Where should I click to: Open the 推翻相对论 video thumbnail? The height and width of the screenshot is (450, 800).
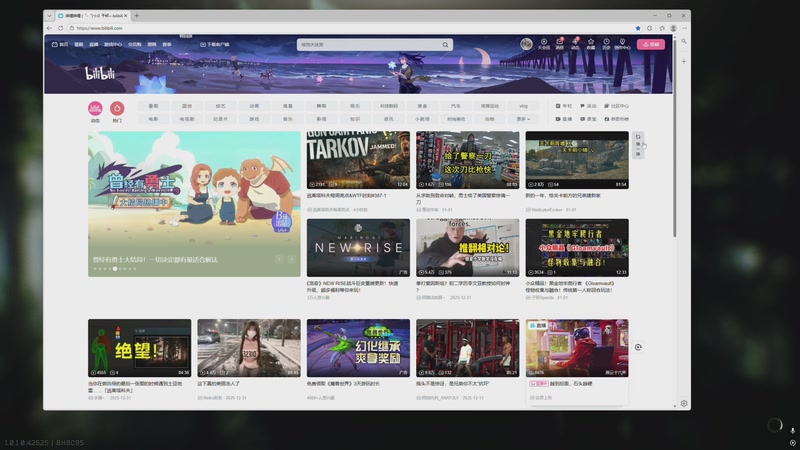(x=468, y=248)
